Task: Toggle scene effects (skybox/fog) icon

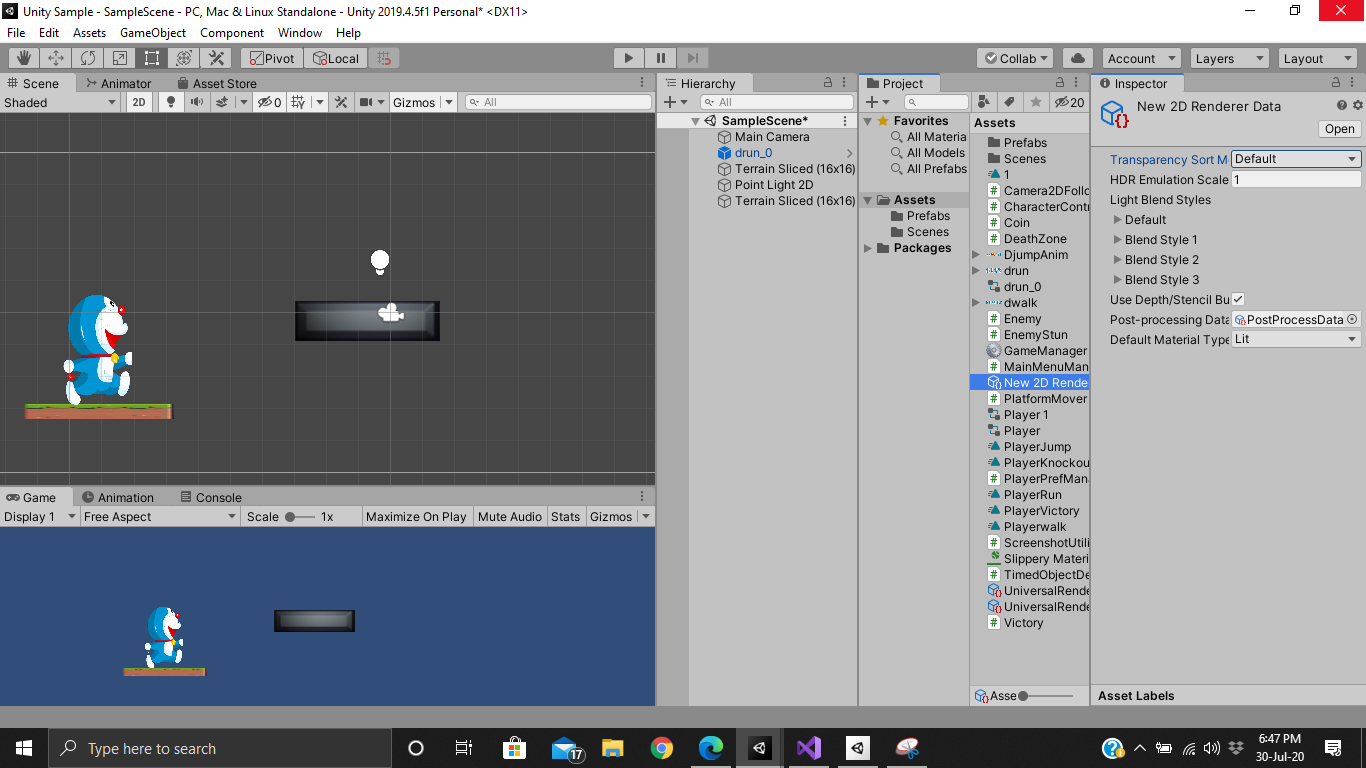Action: [224, 102]
